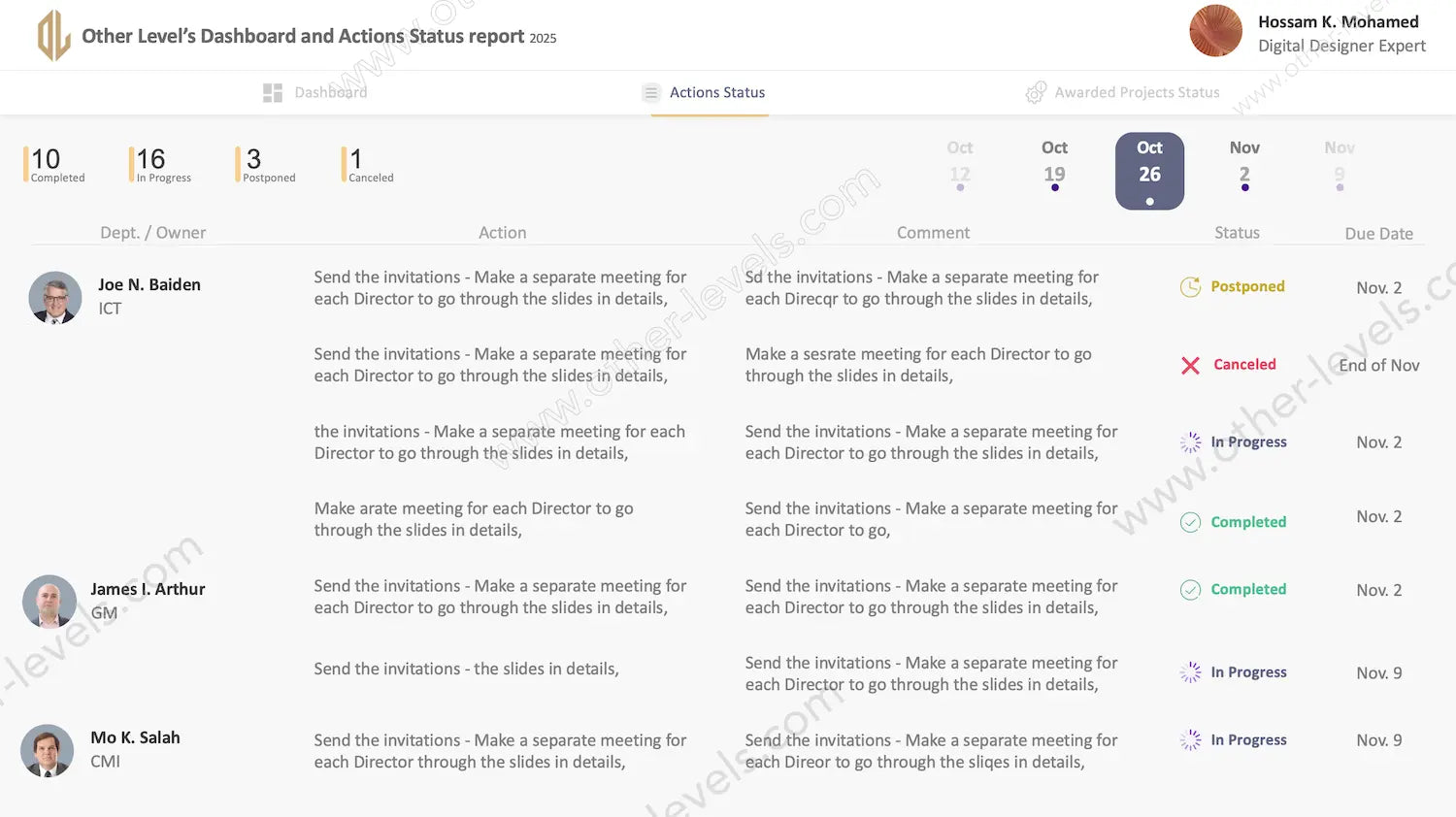Select the highlighted Oct 26 date

click(x=1149, y=171)
